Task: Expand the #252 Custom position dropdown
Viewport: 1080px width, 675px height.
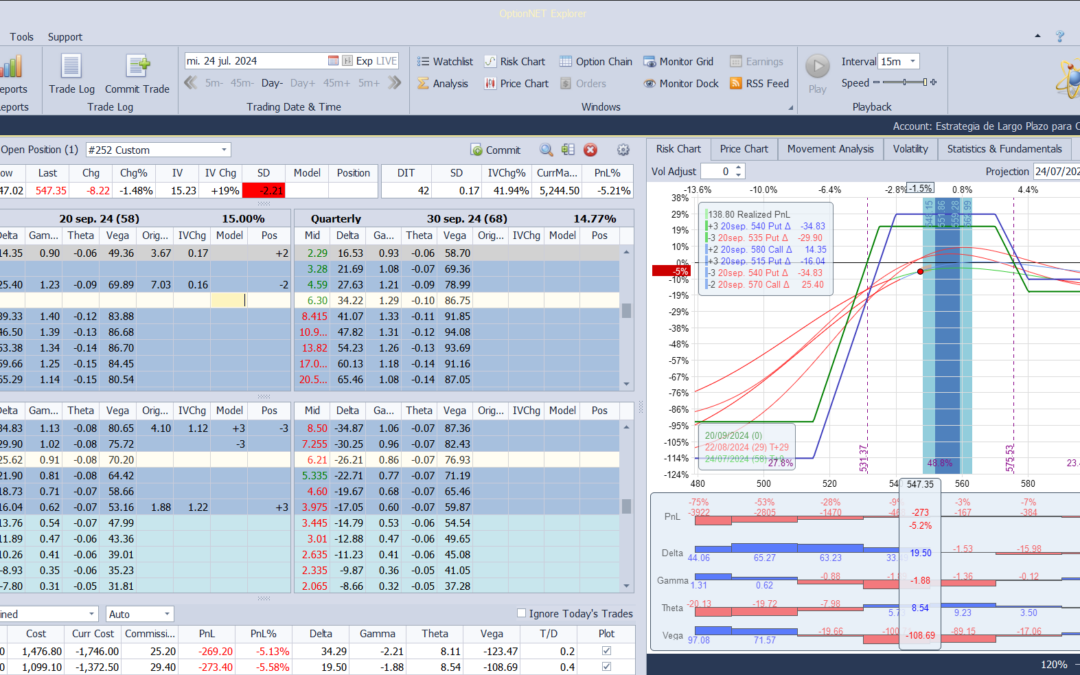Action: coord(224,149)
